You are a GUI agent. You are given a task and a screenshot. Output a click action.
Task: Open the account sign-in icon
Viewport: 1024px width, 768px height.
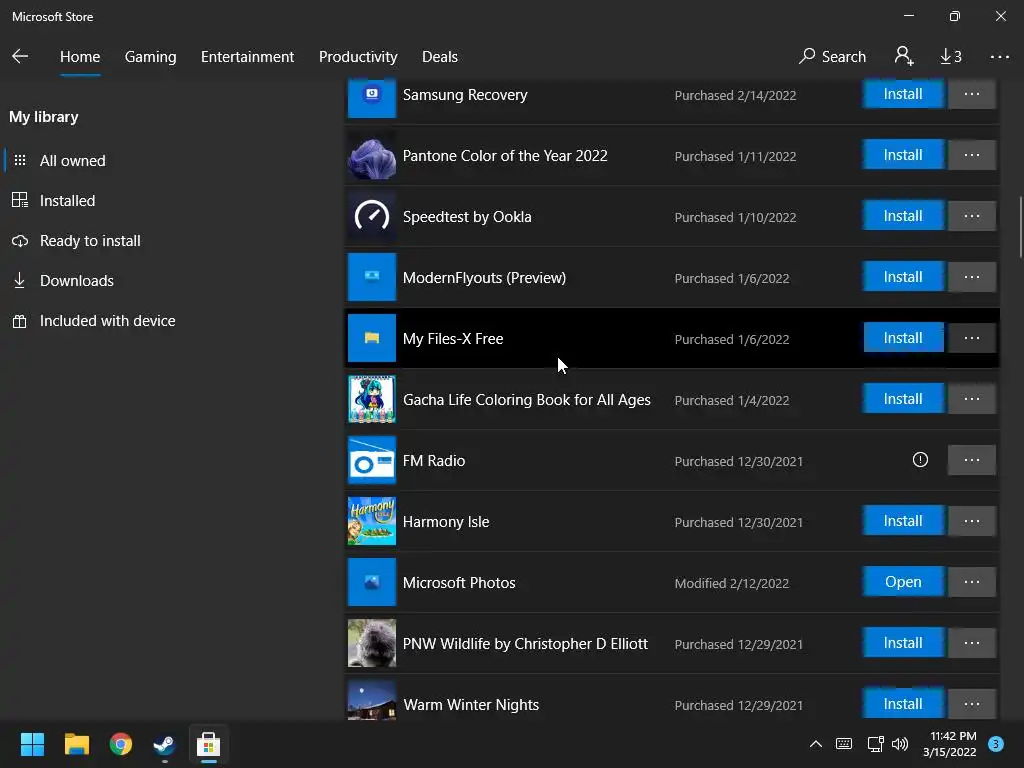coord(904,56)
